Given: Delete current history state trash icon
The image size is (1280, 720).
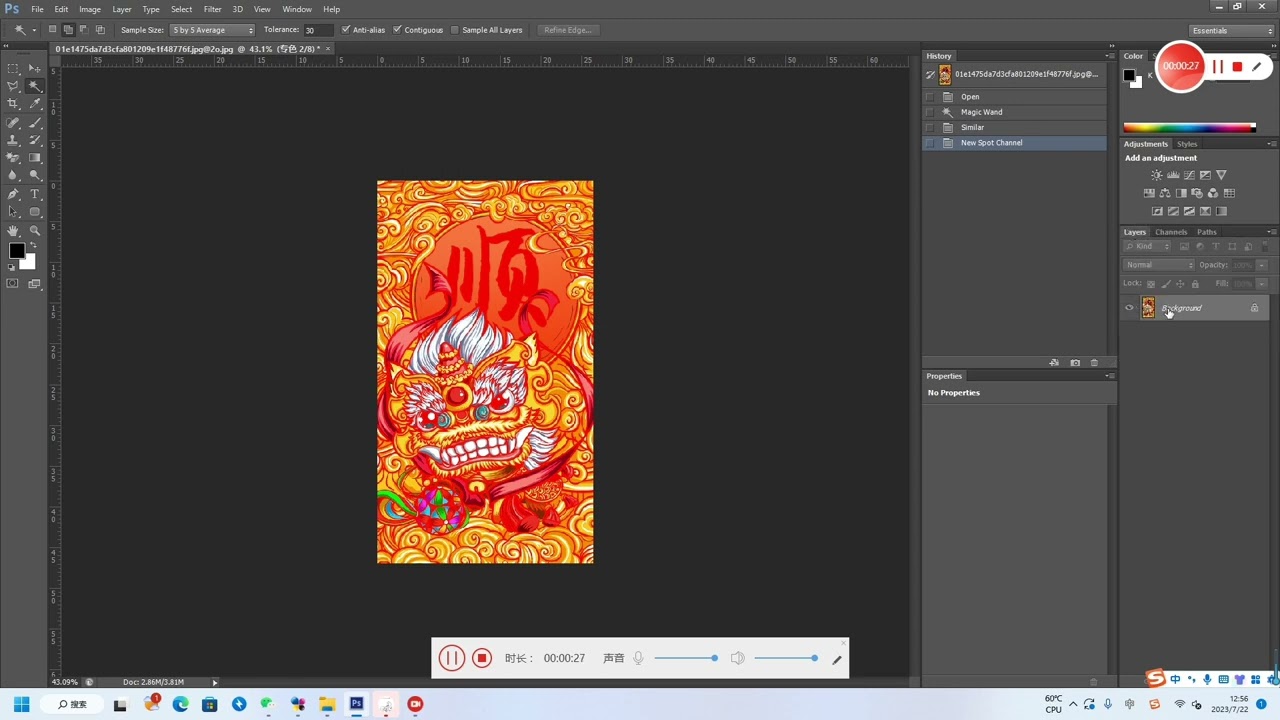Looking at the screenshot, I should [1094, 363].
